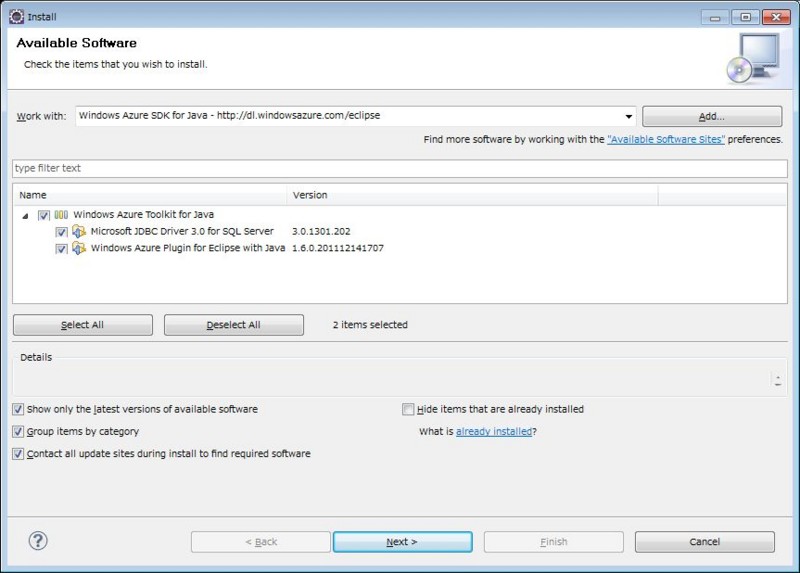800x573 pixels.
Task: Select Windows Azure Toolkit for Java label
Action: click(x=143, y=214)
